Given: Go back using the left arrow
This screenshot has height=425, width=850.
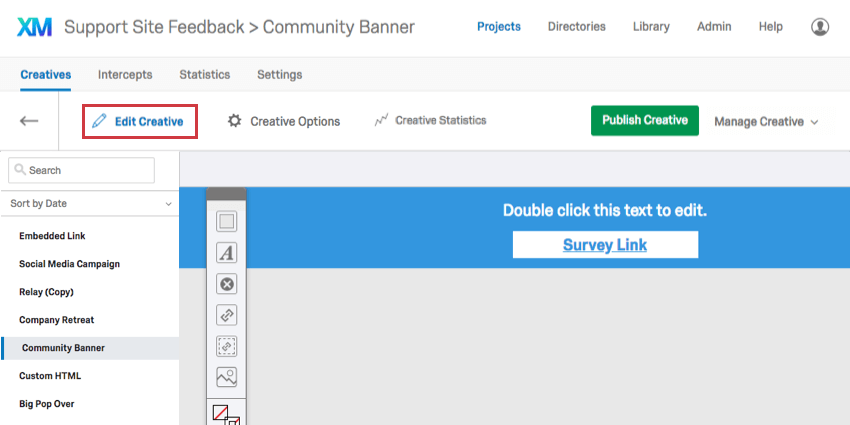Looking at the screenshot, I should click(29, 120).
